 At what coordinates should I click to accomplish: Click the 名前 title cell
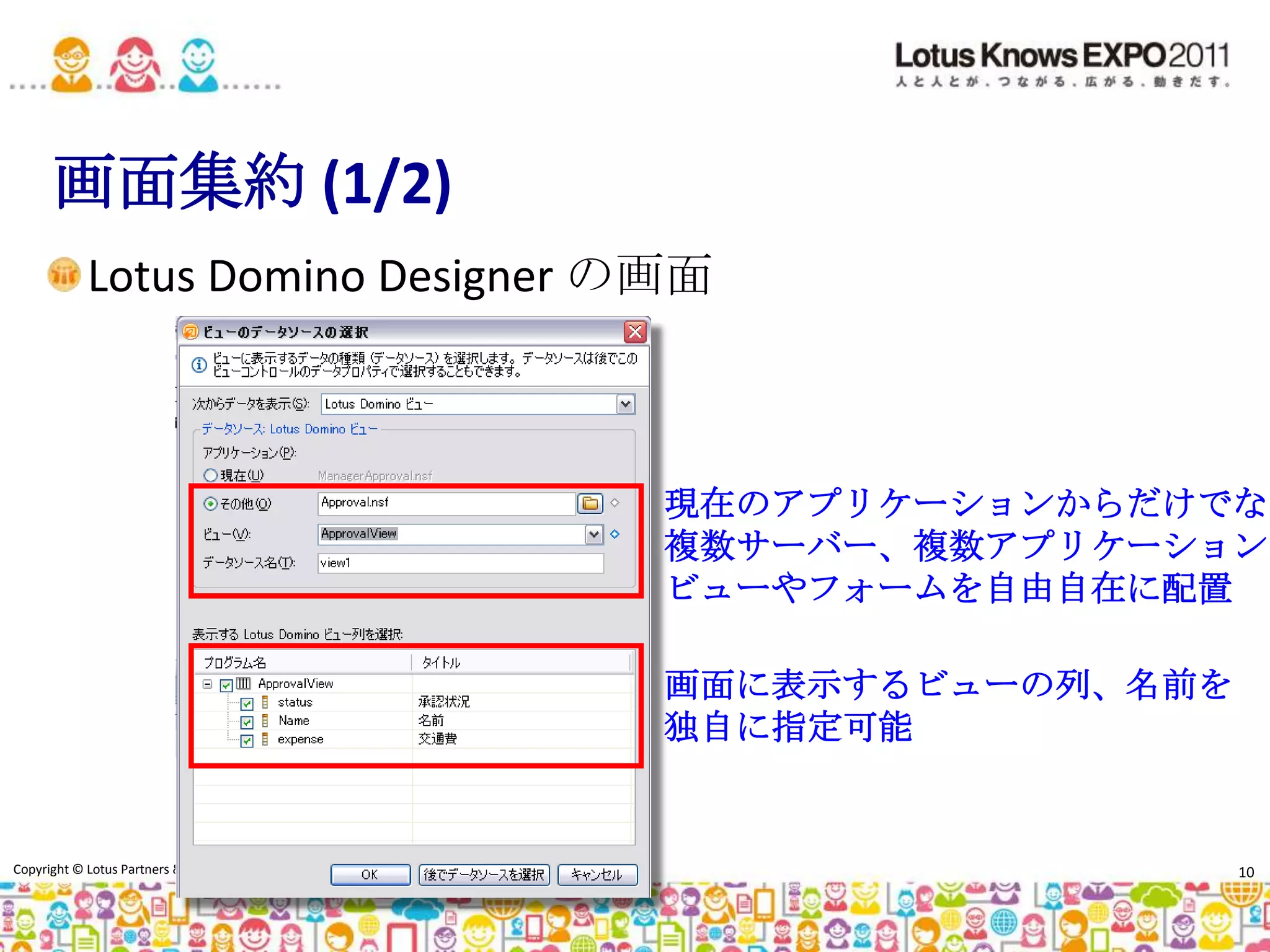431,720
